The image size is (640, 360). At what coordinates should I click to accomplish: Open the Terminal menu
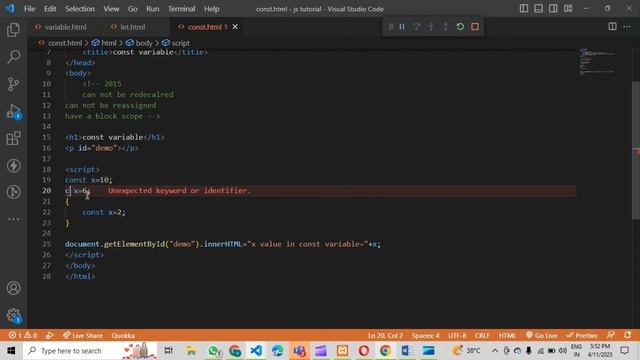click(x=182, y=9)
